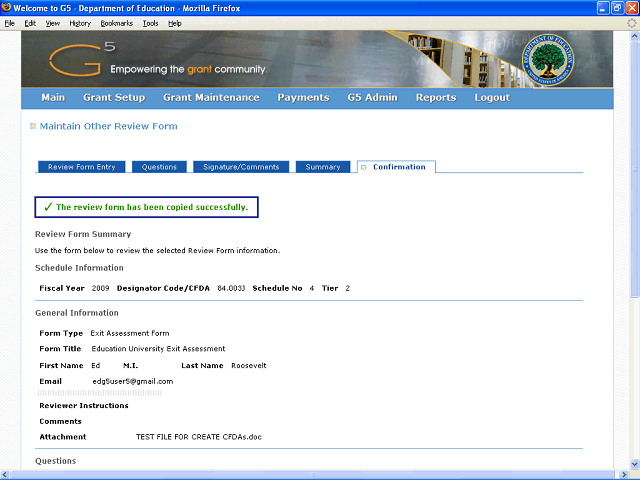Click attachment TEST FILE FOR CREATE CFDAs.doc
This screenshot has width=640, height=480.
(199, 437)
